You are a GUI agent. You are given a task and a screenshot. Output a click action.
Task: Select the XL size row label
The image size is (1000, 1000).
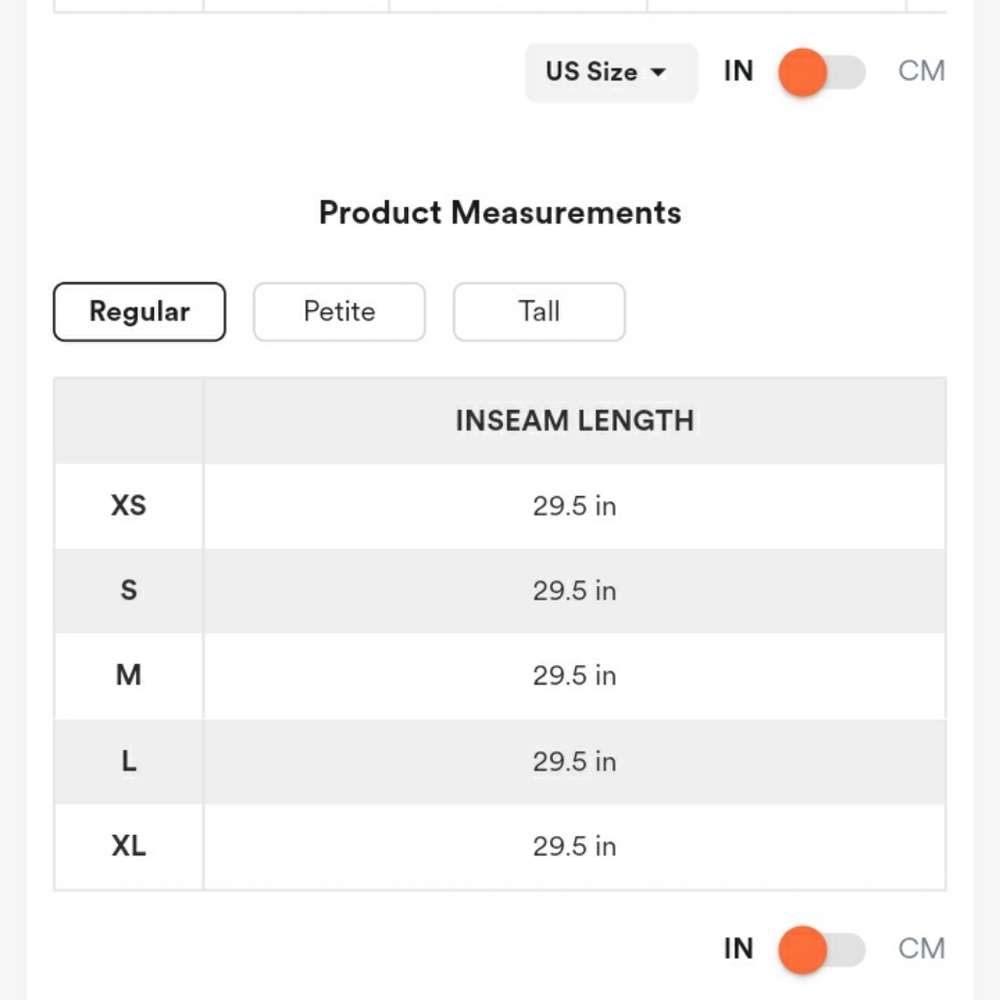tap(128, 847)
